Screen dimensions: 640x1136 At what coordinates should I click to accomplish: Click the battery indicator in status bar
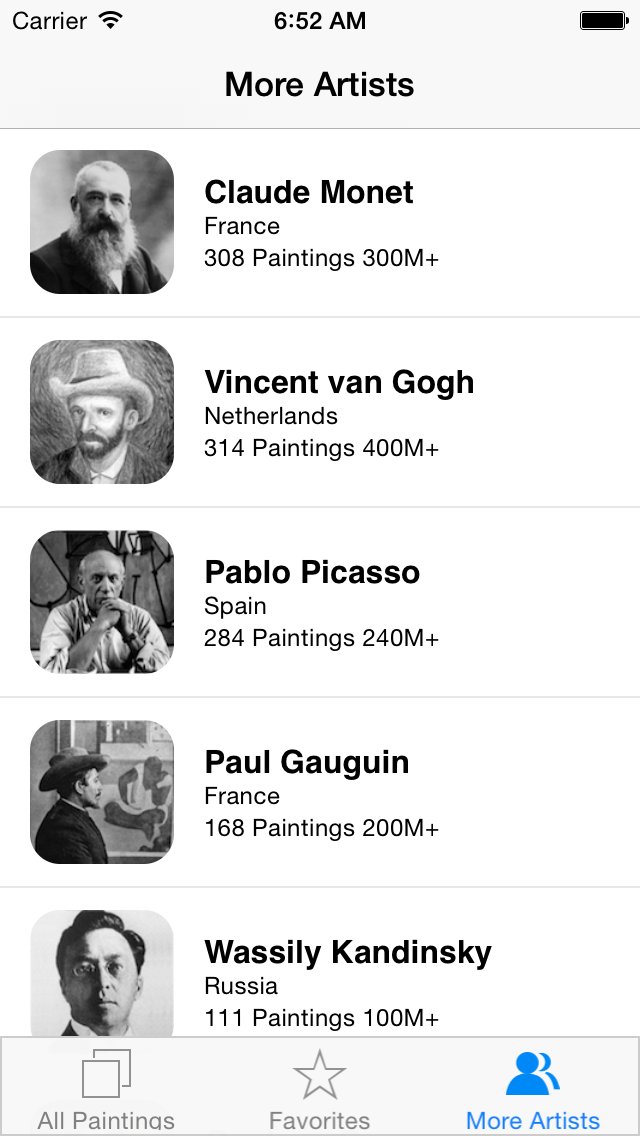coord(604,20)
